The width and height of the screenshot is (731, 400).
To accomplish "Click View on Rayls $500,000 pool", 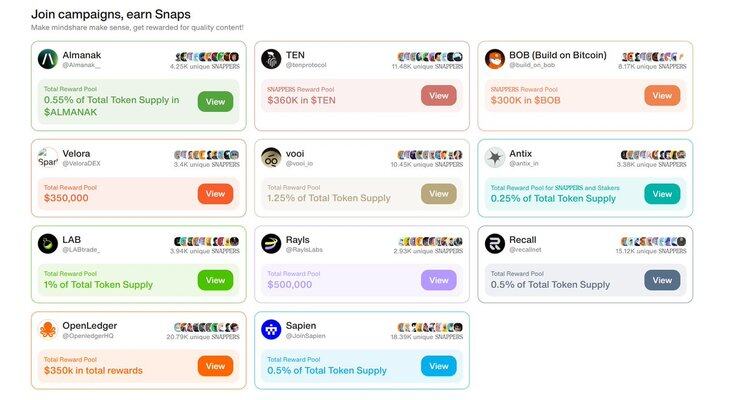I will coord(439,280).
